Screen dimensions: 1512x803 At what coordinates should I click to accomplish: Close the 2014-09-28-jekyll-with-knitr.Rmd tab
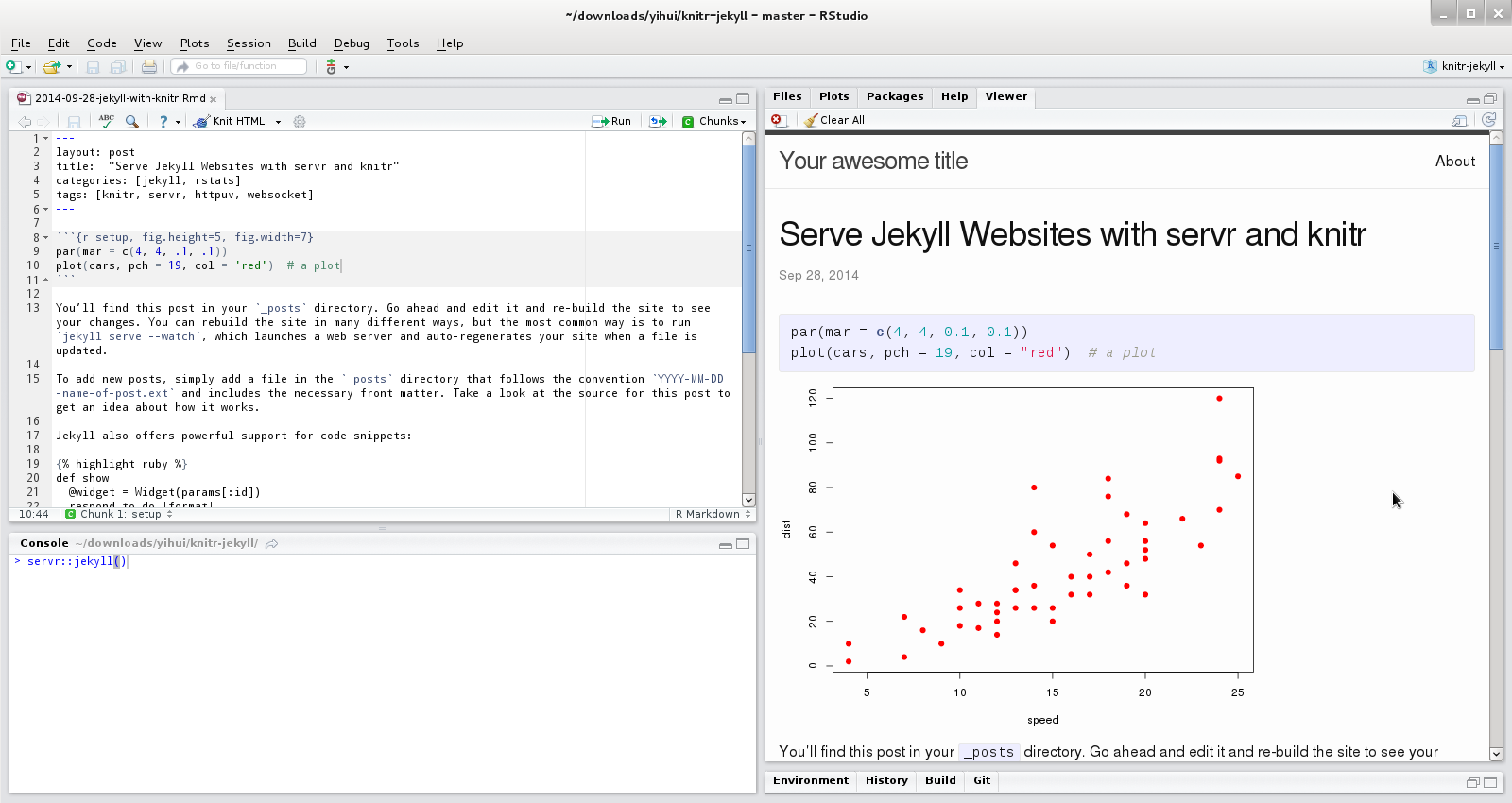(214, 99)
